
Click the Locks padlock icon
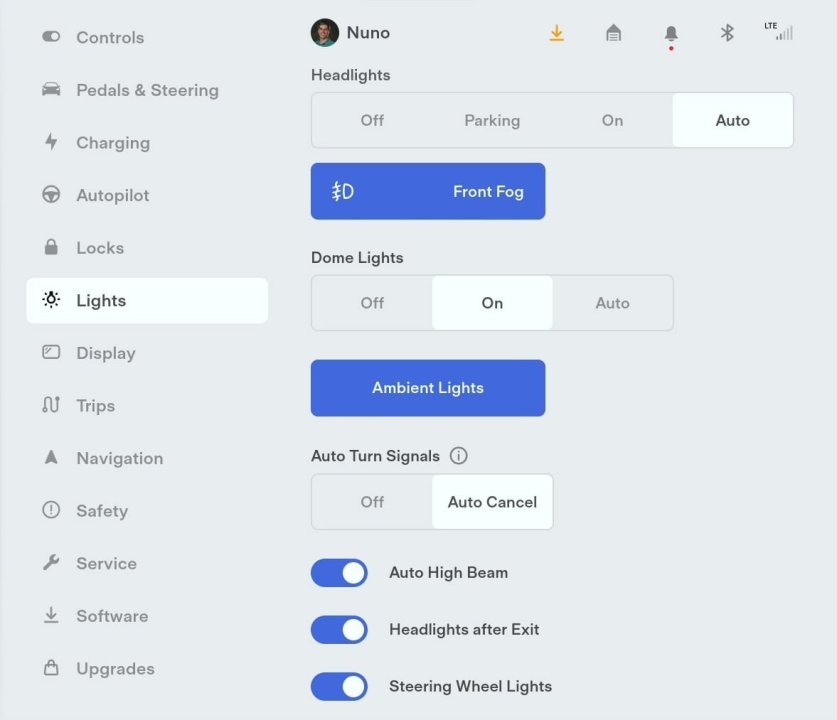point(51,247)
